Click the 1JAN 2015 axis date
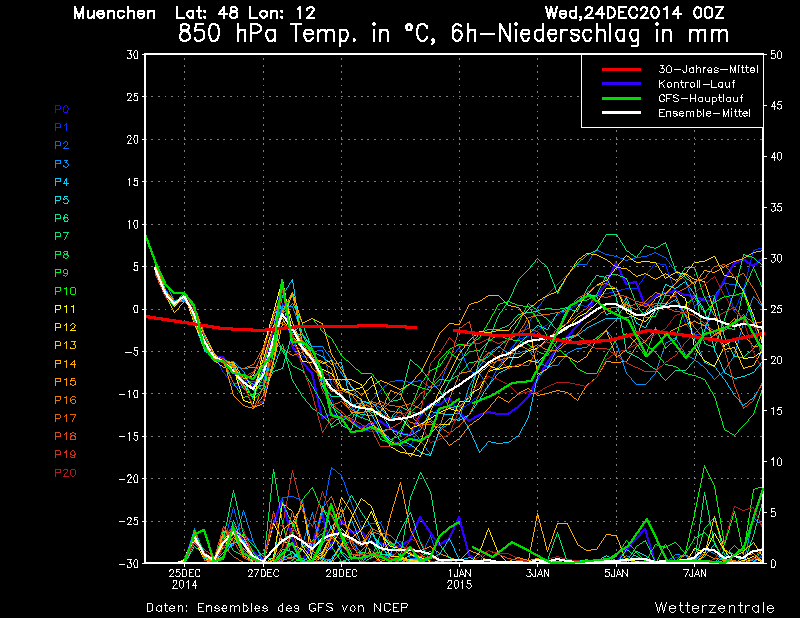The width and height of the screenshot is (800, 618). [x=459, y=579]
